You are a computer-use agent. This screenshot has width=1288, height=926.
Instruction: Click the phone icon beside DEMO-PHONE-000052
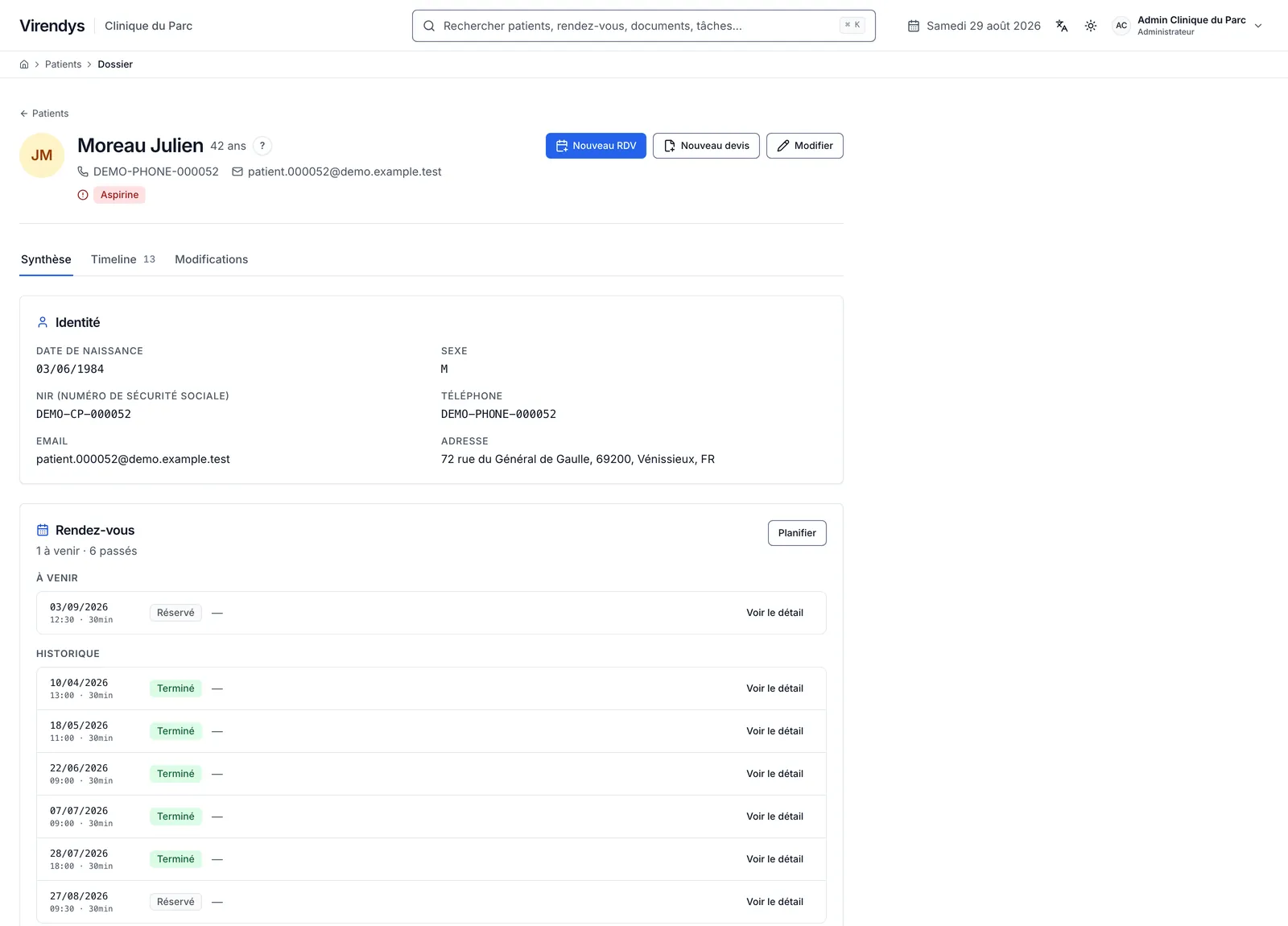pos(83,172)
